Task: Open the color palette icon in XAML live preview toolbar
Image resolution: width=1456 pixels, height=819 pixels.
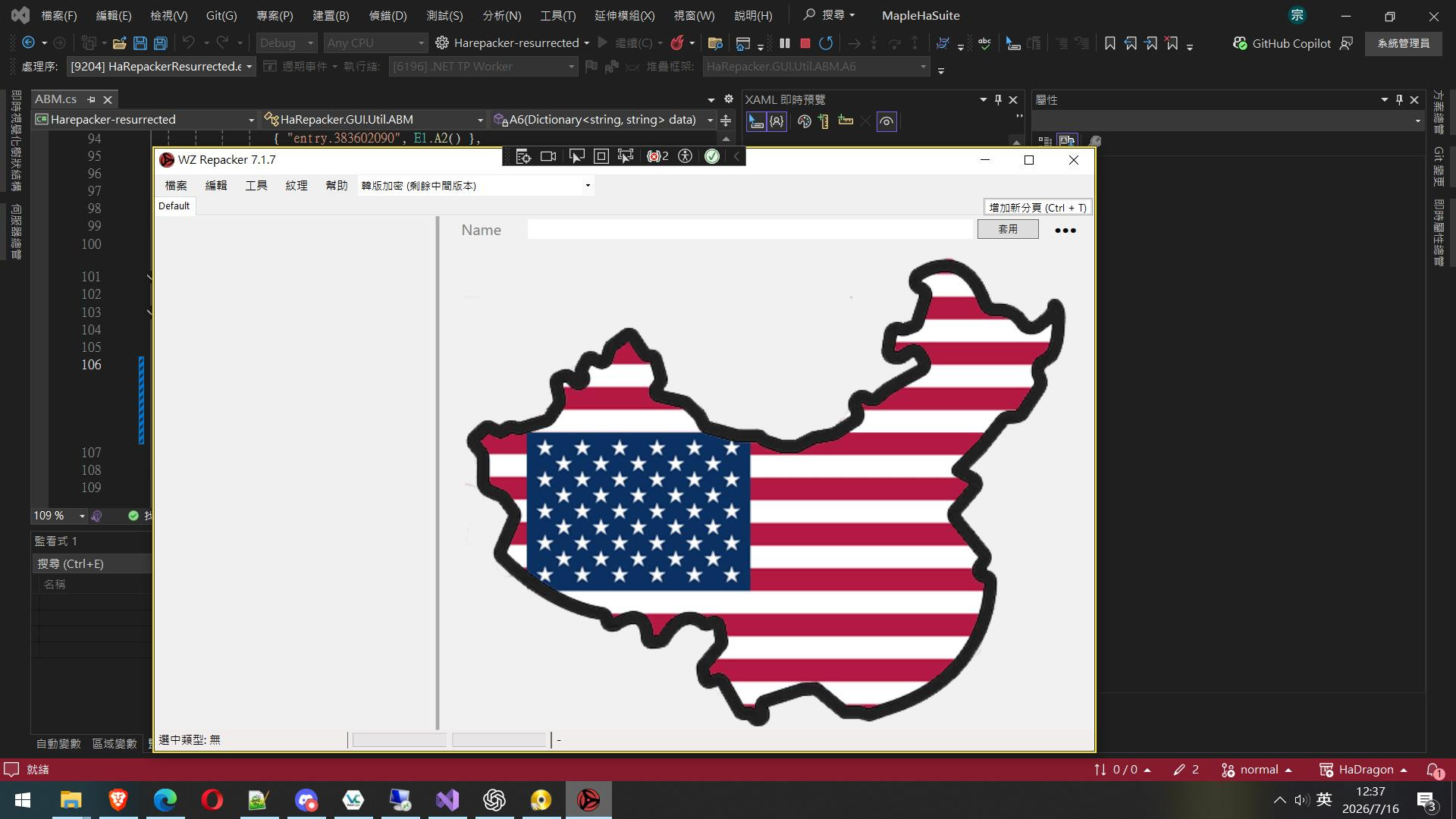Action: point(804,121)
